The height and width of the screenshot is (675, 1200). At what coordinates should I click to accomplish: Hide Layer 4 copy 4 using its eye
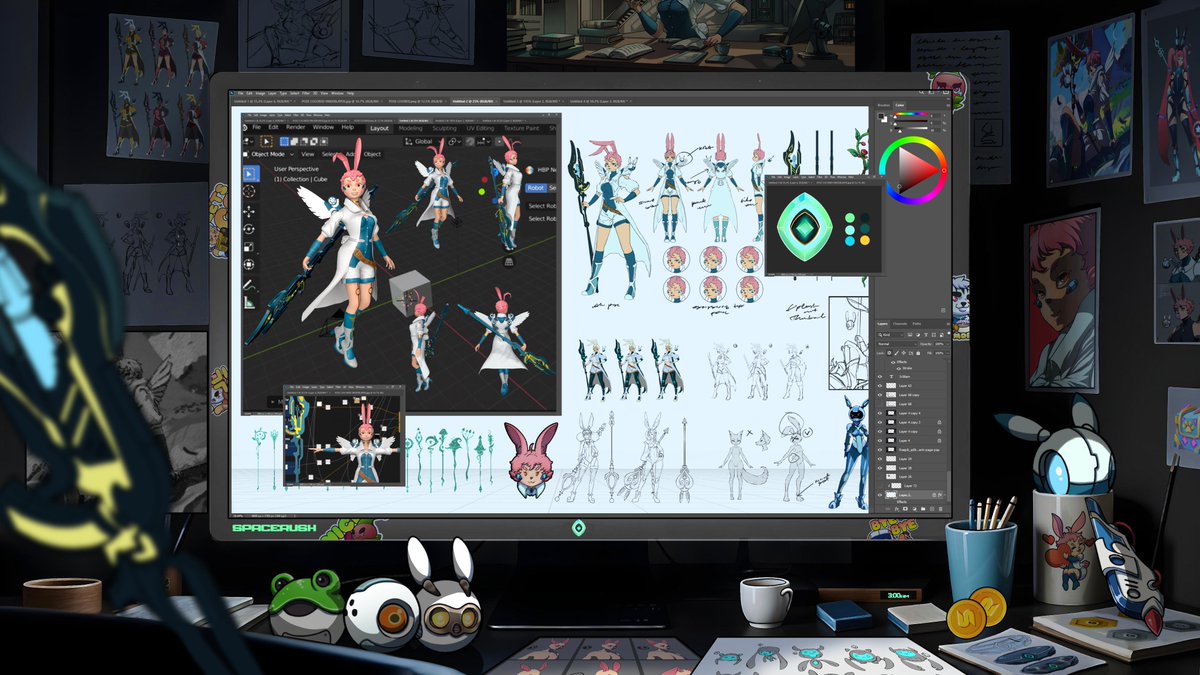coord(880,413)
